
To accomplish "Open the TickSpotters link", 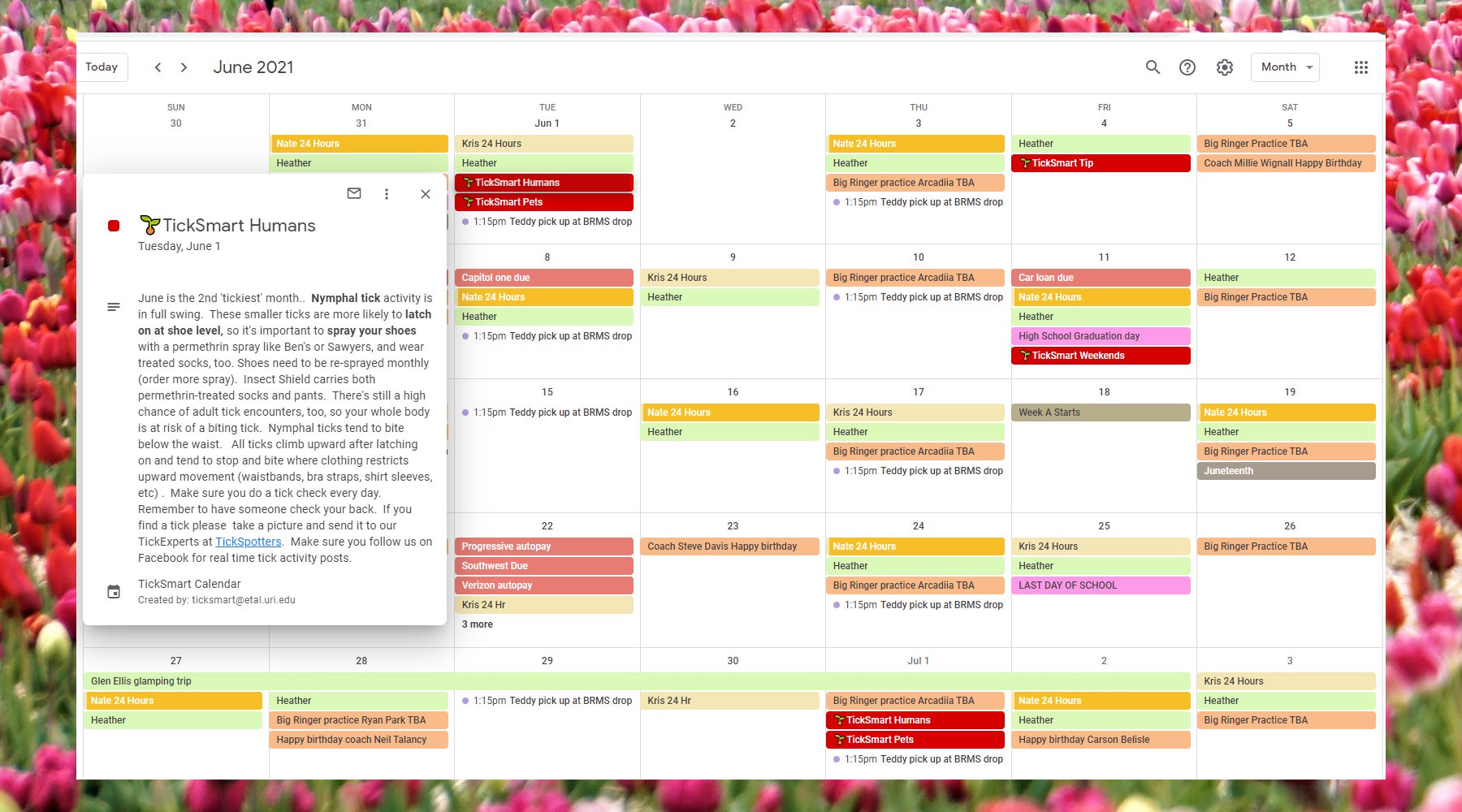I will [x=248, y=542].
